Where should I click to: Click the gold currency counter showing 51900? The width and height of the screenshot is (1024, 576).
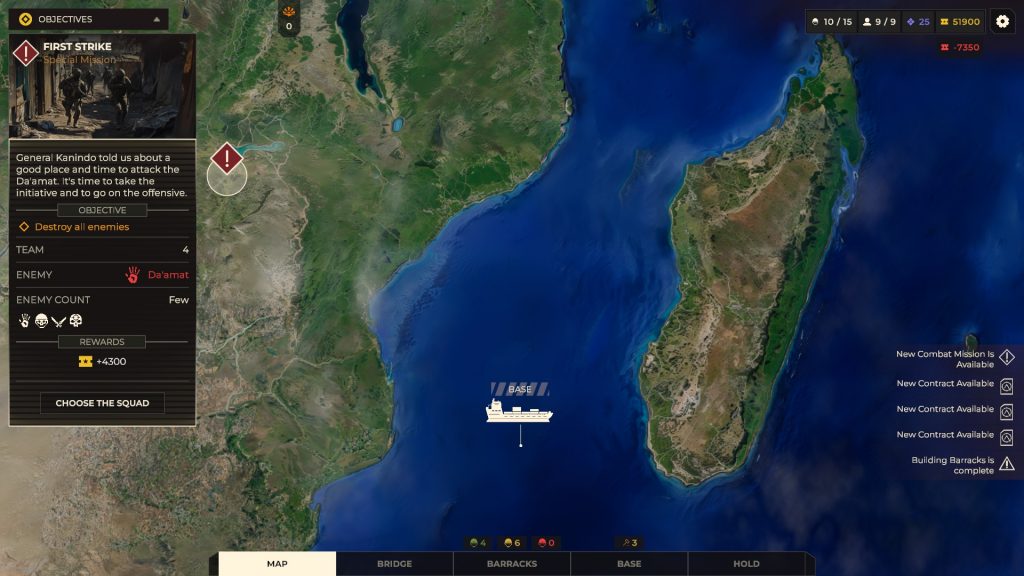click(x=958, y=22)
